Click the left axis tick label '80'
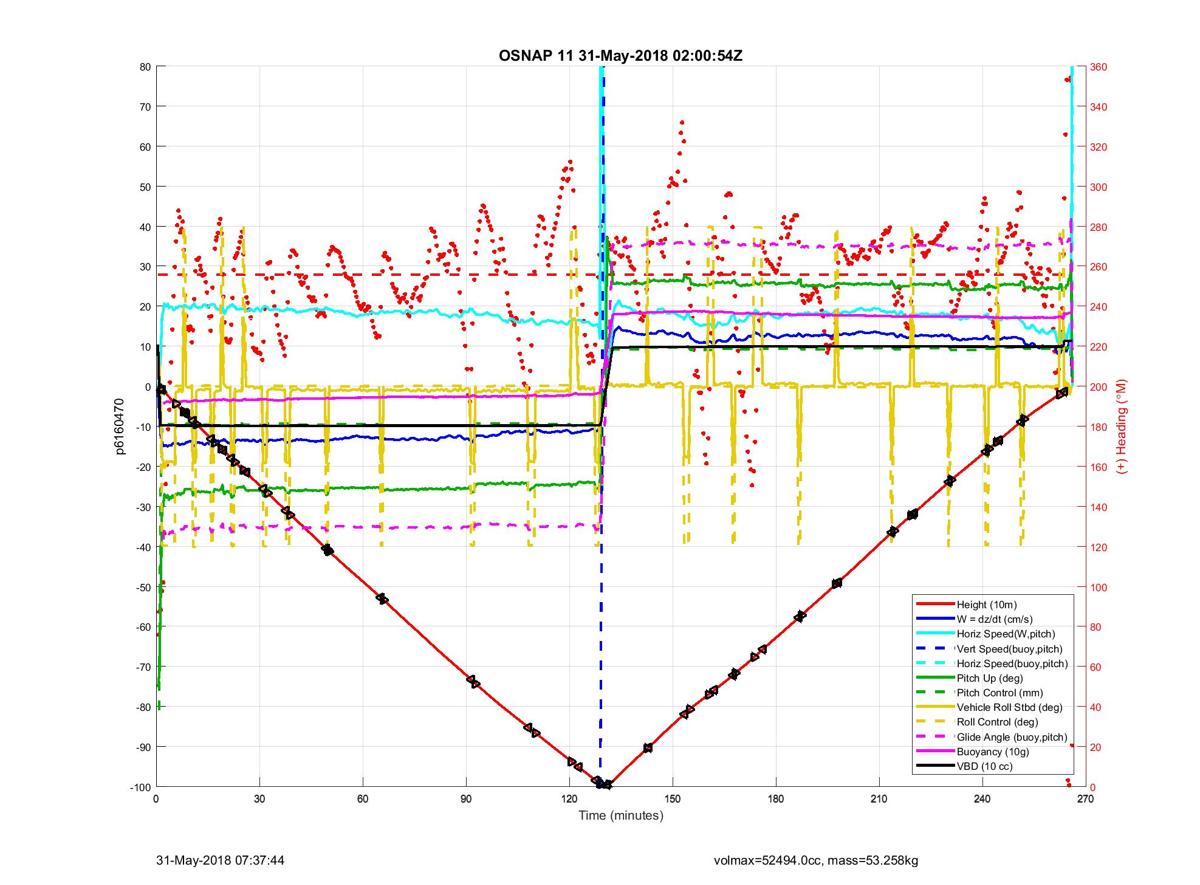The width and height of the screenshot is (1200, 885). 145,67
